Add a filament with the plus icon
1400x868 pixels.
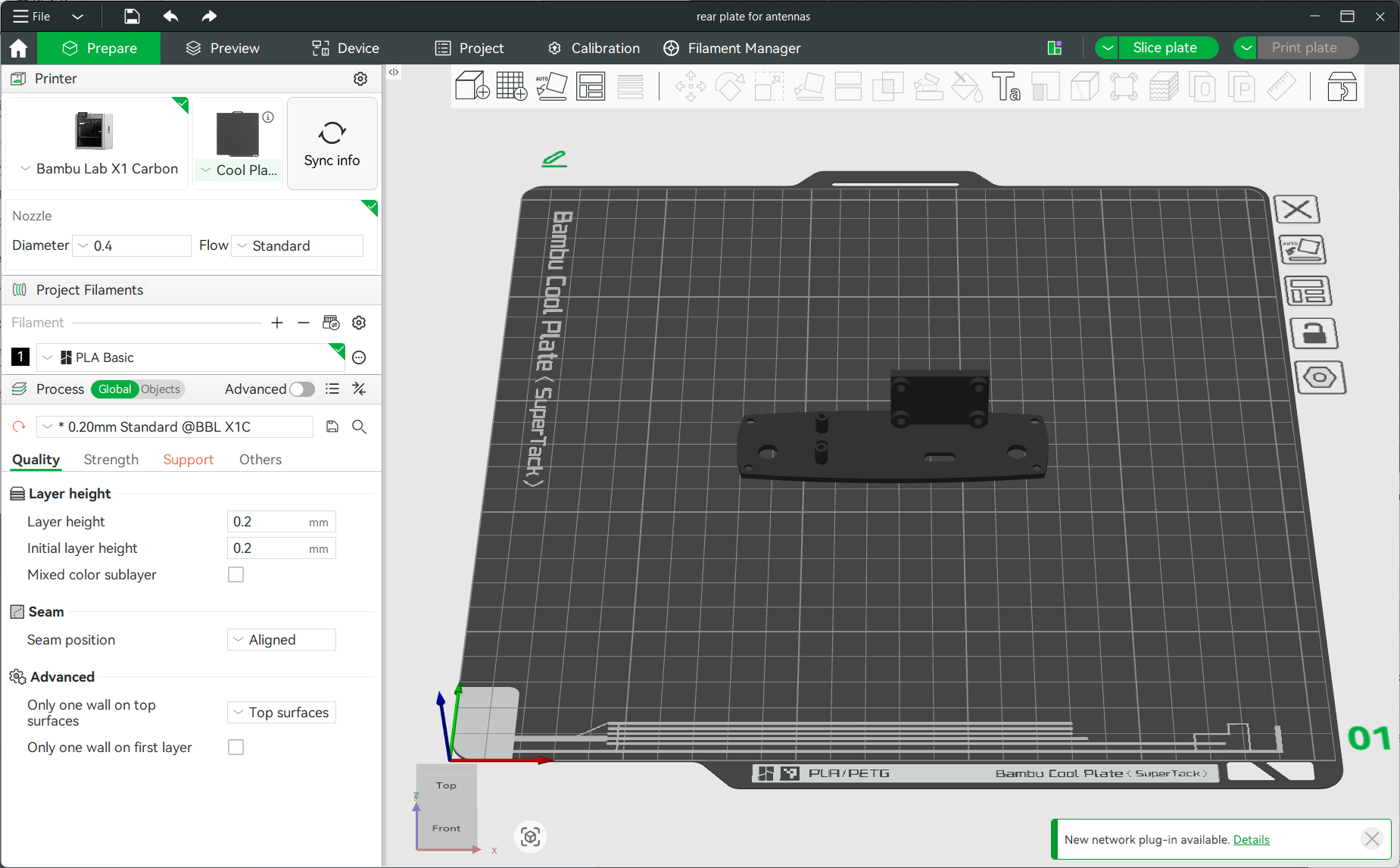[x=277, y=323]
